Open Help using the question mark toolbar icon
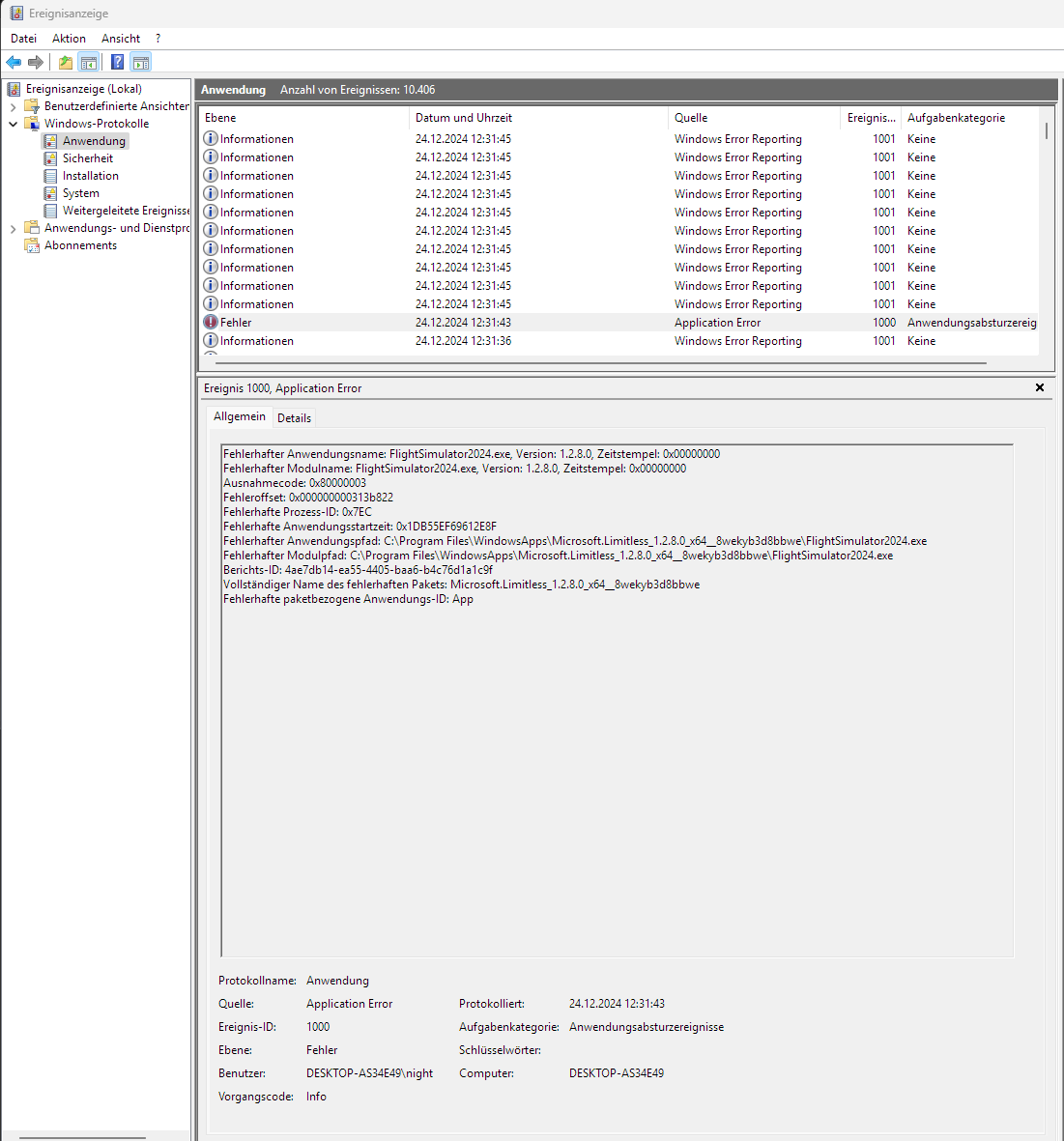The width and height of the screenshot is (1064, 1141). point(117,61)
